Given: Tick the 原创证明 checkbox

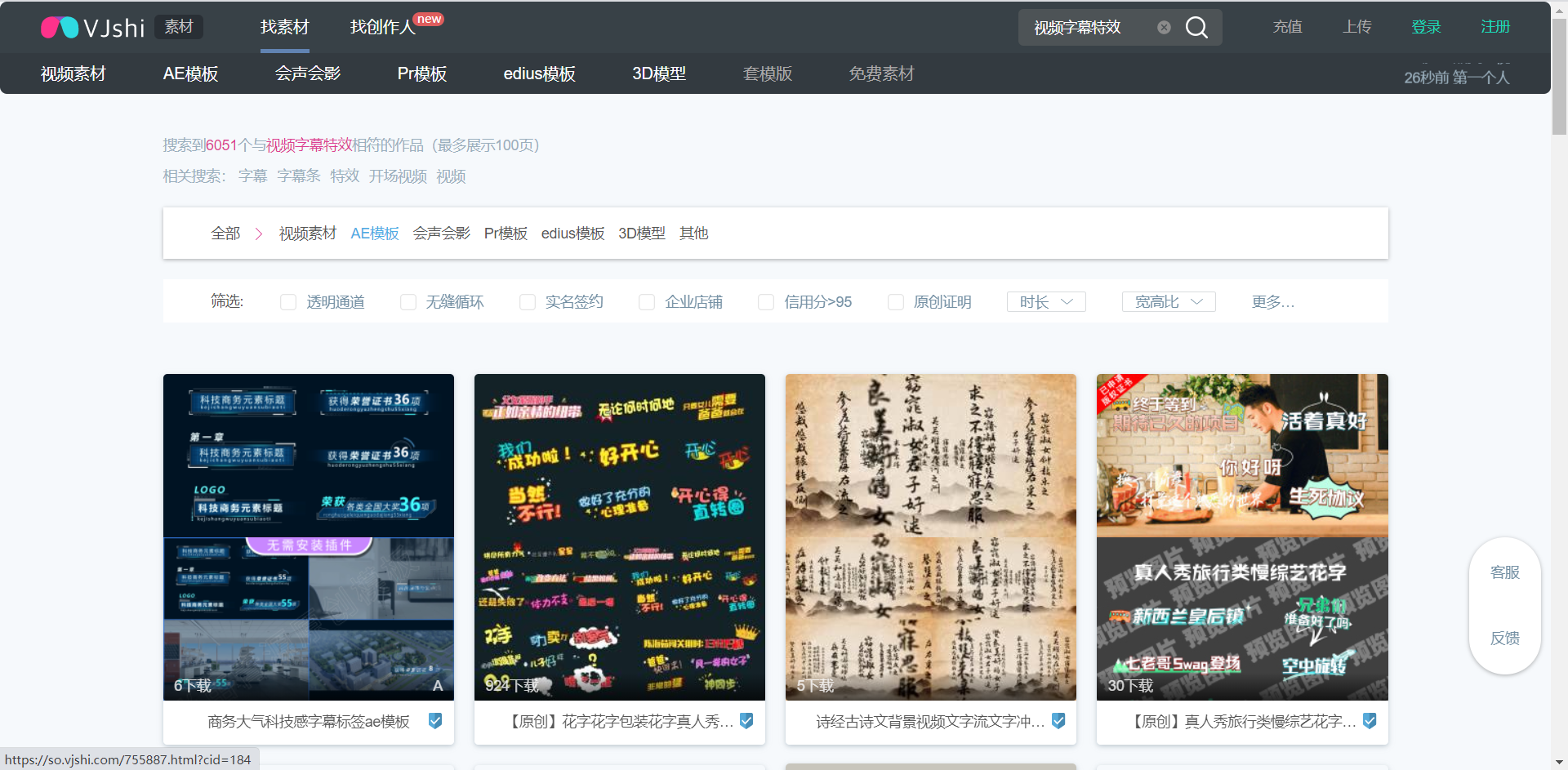Looking at the screenshot, I should point(896,302).
